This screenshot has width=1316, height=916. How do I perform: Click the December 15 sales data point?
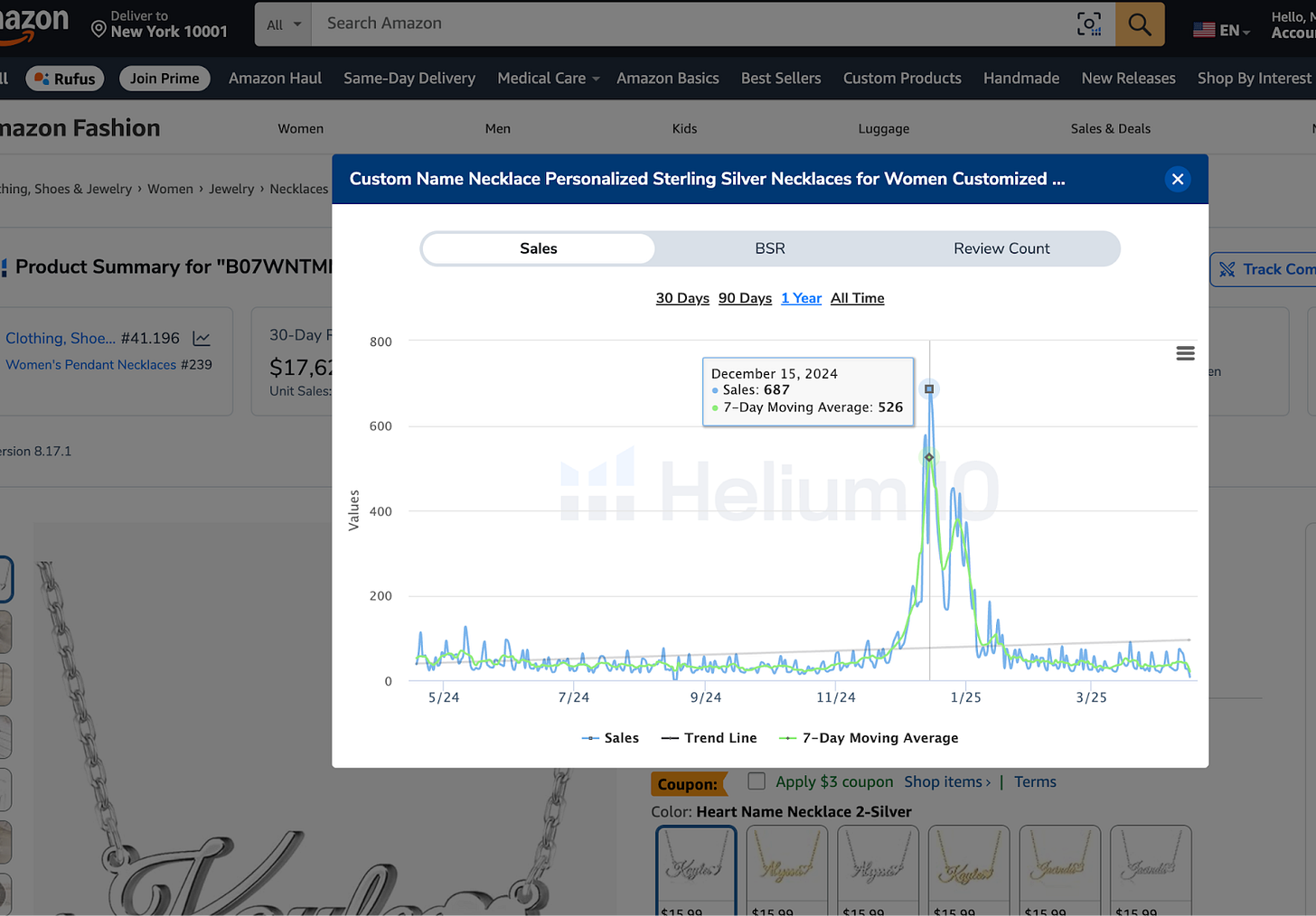pos(929,389)
